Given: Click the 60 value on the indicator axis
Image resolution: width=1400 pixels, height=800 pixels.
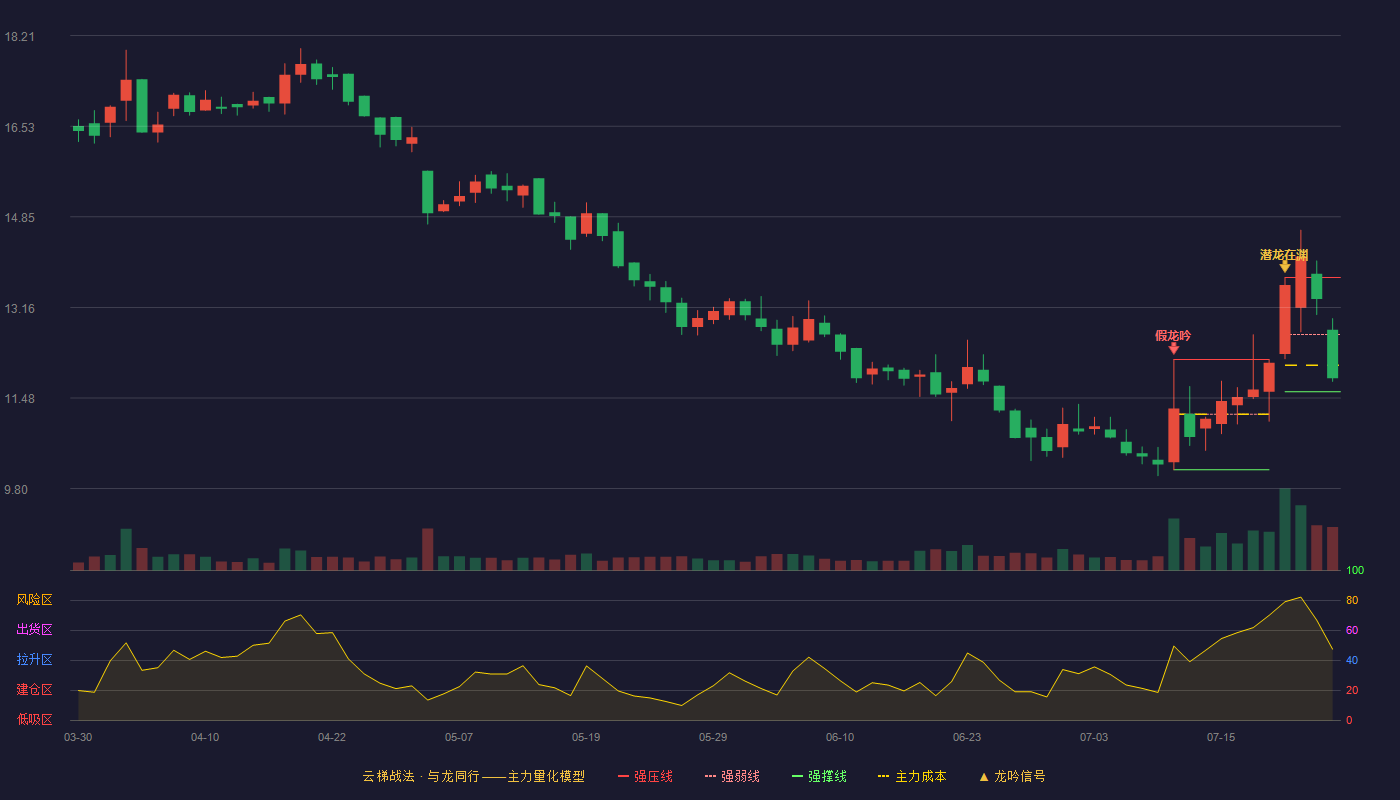Looking at the screenshot, I should coord(1352,630).
